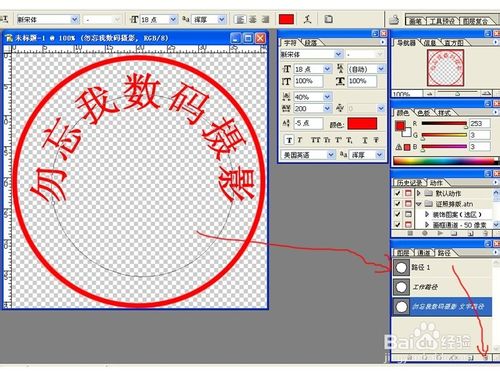Switch to 段落 paragraph tab

tap(310, 43)
